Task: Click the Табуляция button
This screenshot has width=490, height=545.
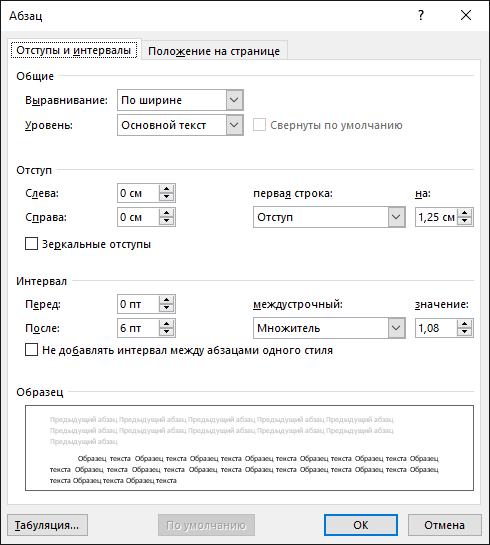Action: (x=47, y=525)
